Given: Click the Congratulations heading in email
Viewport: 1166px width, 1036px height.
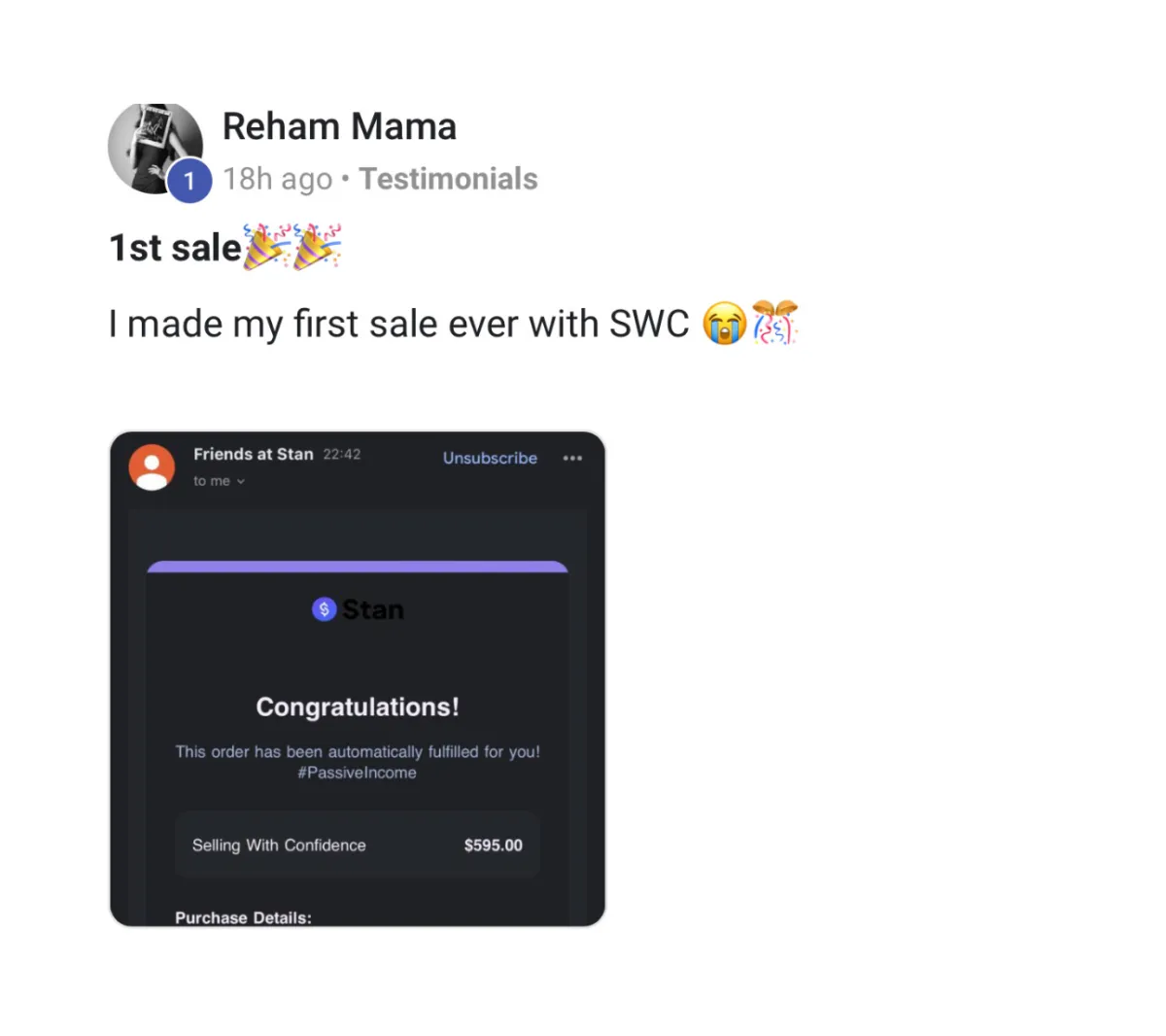Looking at the screenshot, I should tap(358, 707).
